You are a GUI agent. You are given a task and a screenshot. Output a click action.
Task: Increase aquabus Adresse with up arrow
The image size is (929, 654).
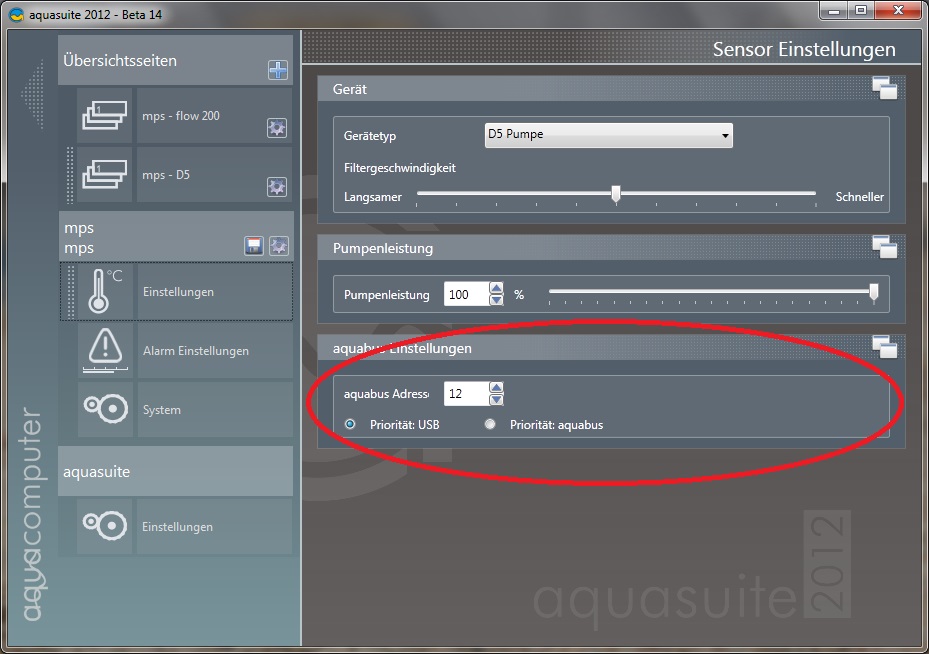[496, 387]
